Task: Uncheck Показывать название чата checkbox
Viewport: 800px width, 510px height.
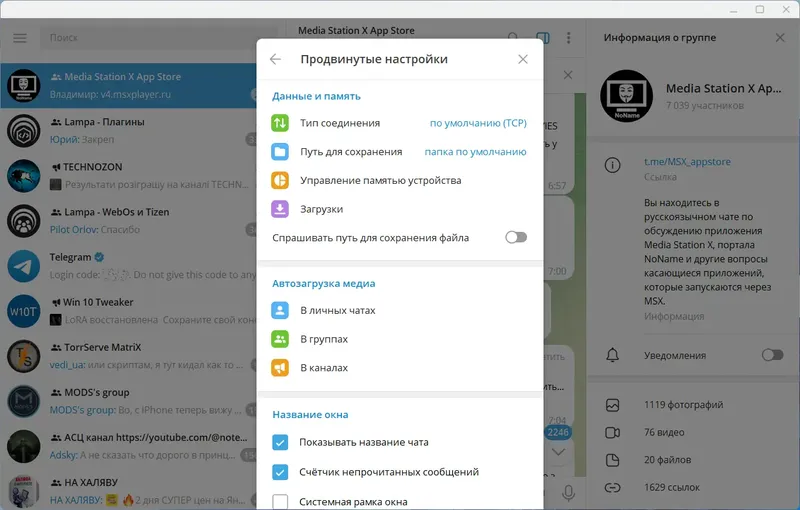Action: (280, 442)
